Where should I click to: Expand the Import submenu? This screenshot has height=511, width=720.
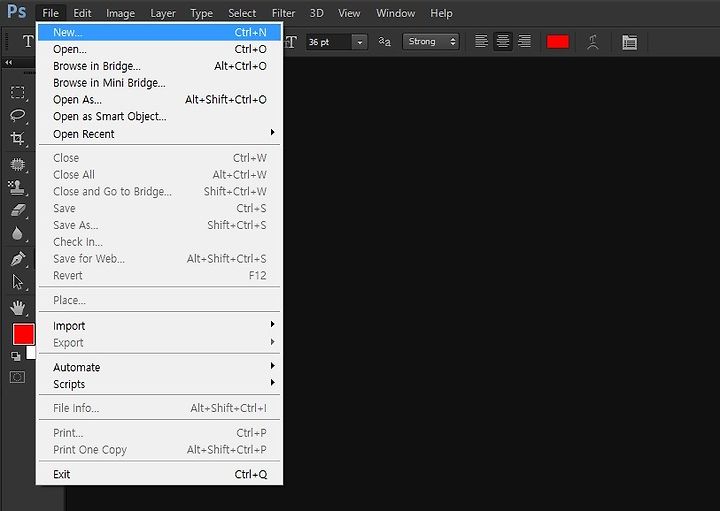point(272,325)
